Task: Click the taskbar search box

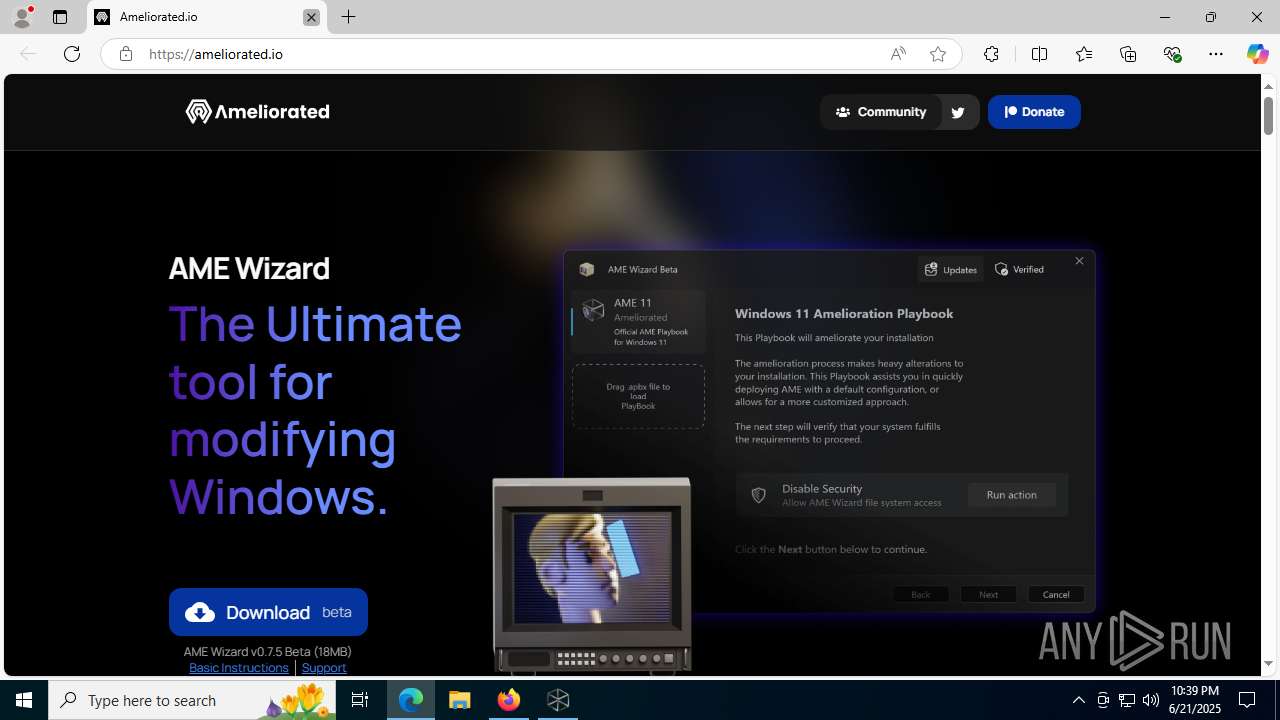Action: [192, 700]
